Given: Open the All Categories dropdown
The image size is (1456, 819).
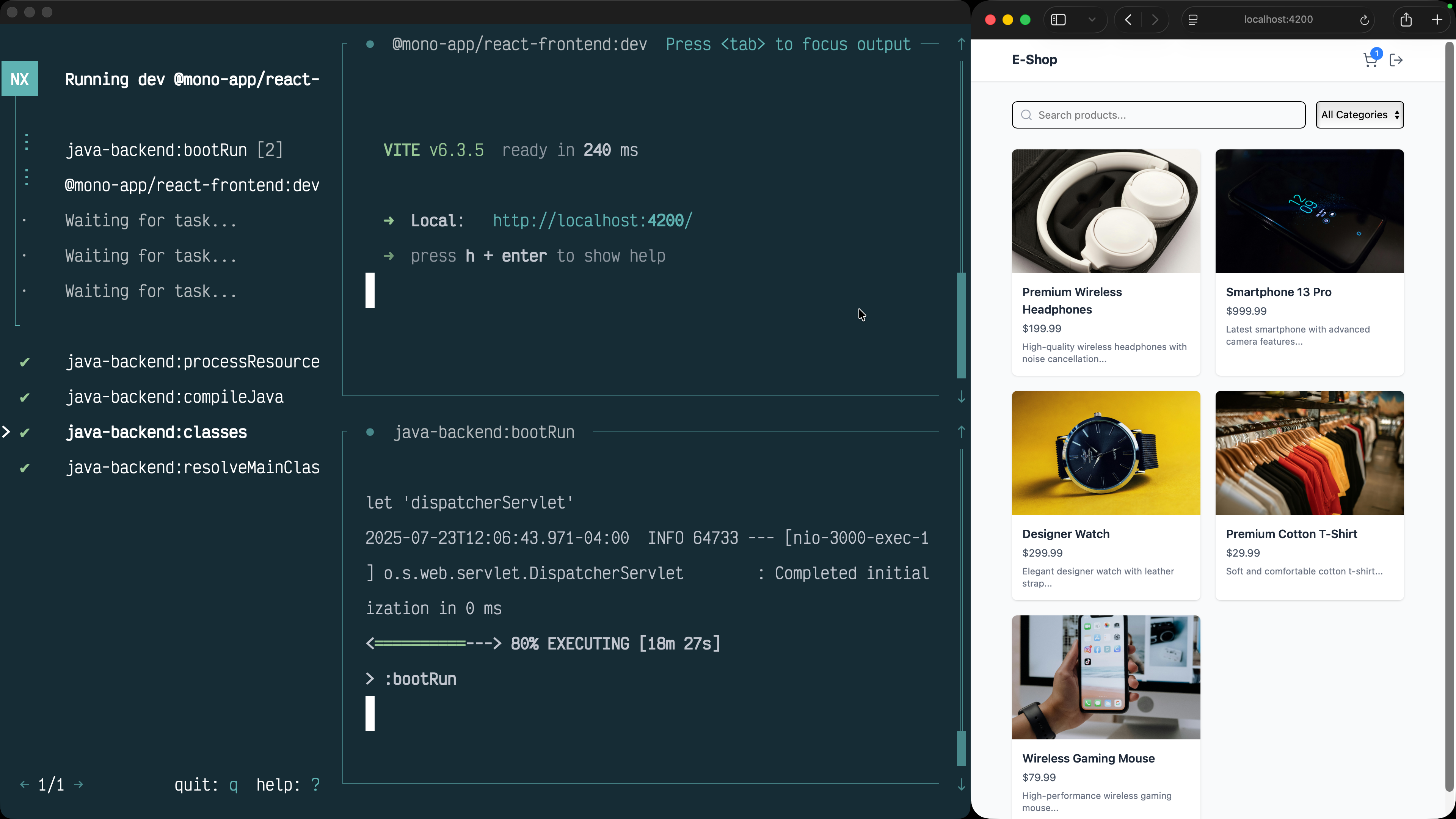Looking at the screenshot, I should [1359, 115].
